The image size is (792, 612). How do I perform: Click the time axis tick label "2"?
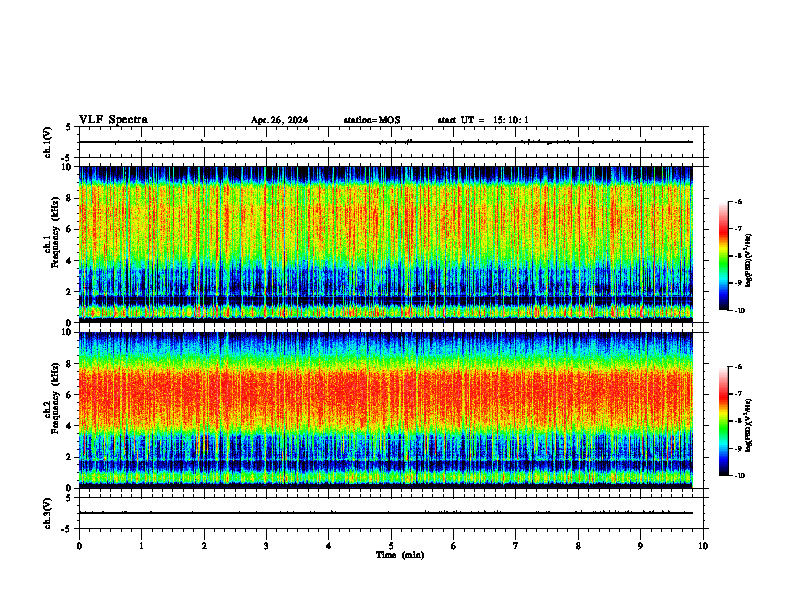[x=204, y=546]
